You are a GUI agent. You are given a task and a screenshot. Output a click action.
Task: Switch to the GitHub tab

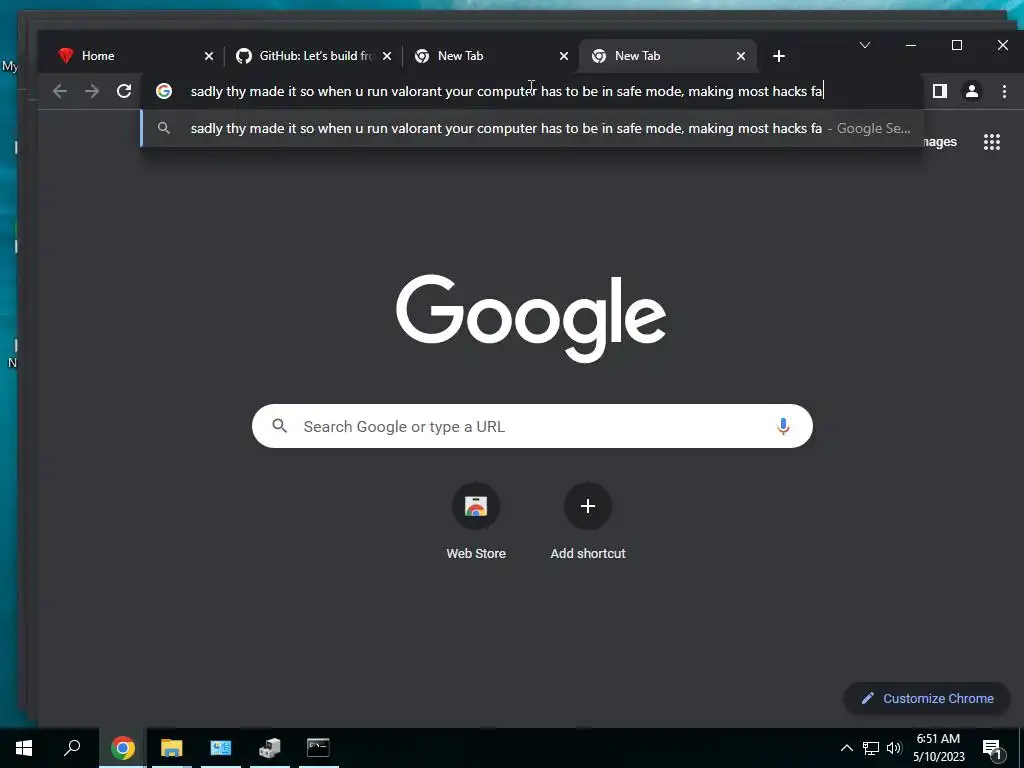pos(313,56)
